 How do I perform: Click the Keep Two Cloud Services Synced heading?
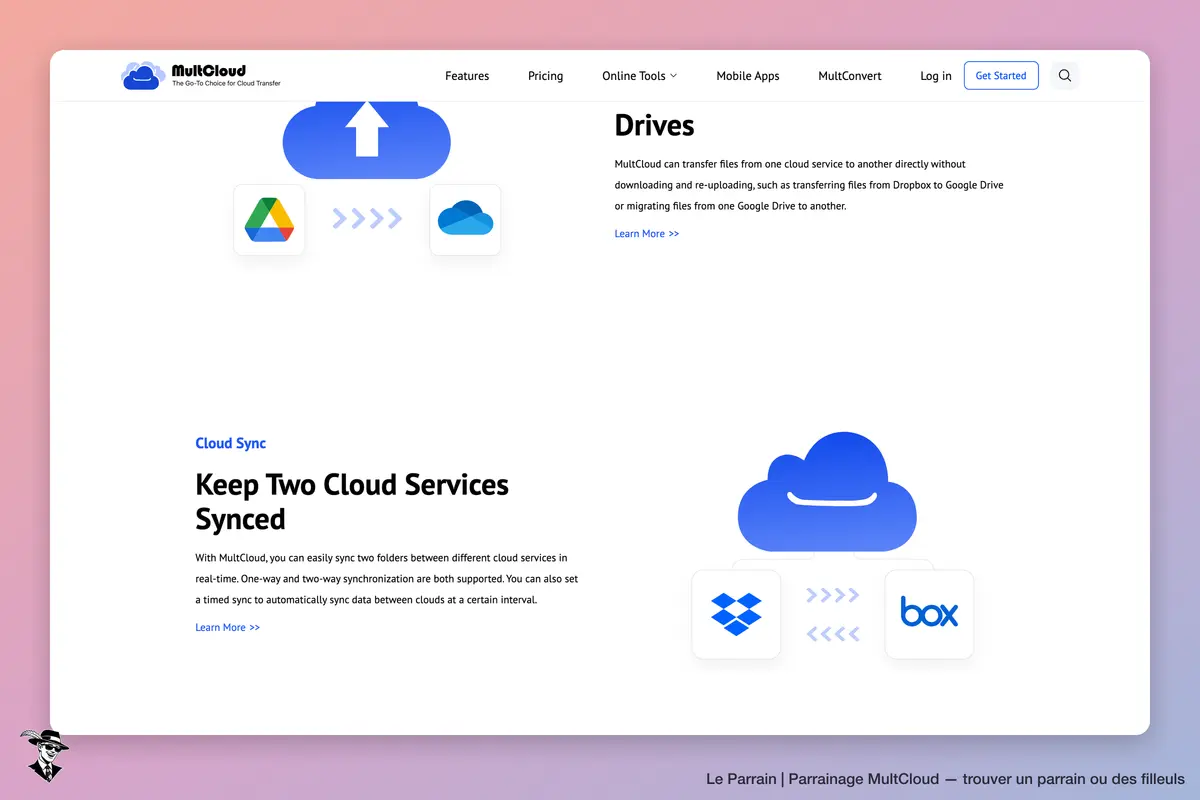click(352, 502)
